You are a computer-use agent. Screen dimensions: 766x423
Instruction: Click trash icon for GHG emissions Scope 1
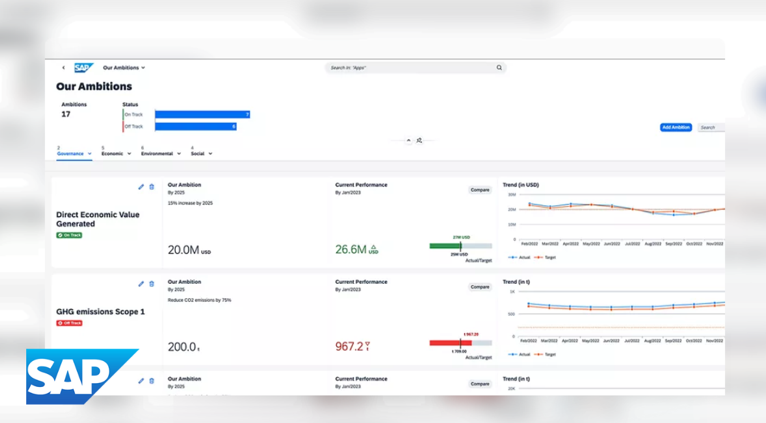[152, 284]
